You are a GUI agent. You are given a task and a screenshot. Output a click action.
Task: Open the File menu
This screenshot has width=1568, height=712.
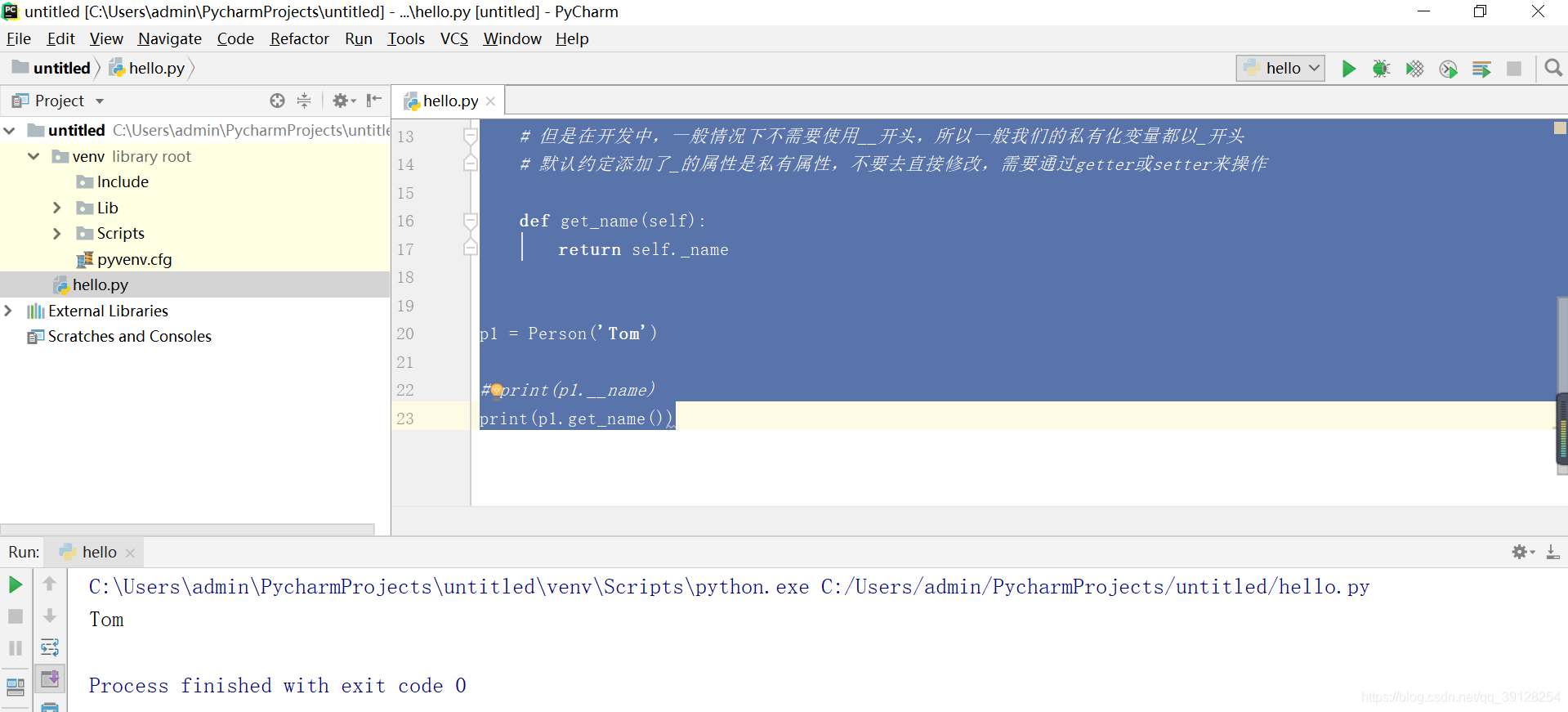[19, 38]
